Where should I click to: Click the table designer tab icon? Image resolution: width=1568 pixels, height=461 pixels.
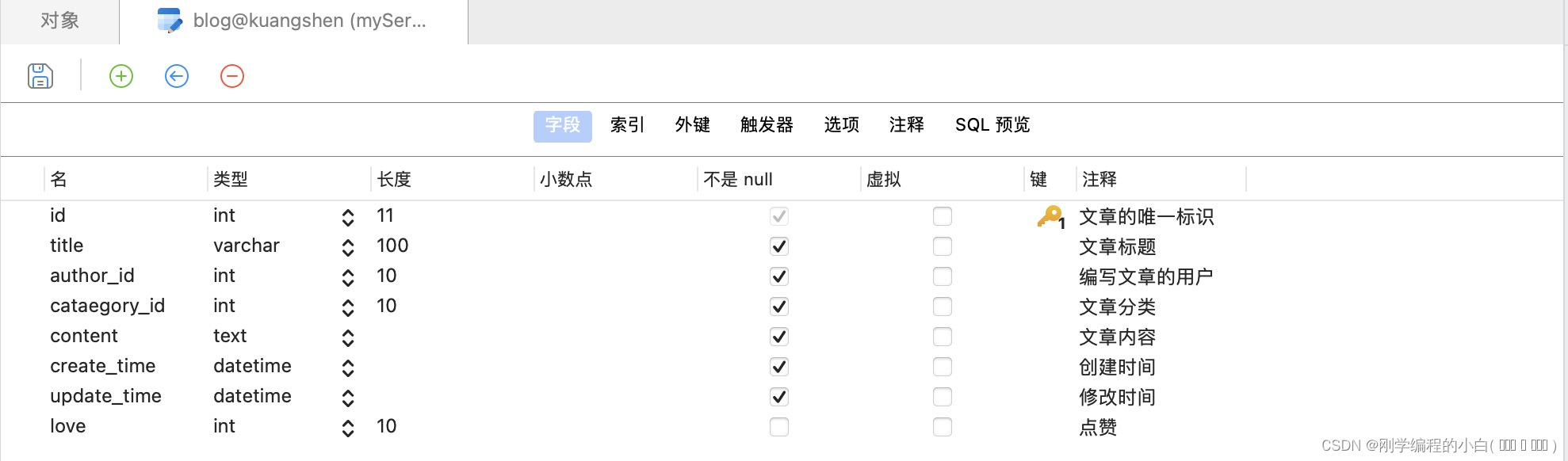pyautogui.click(x=170, y=21)
